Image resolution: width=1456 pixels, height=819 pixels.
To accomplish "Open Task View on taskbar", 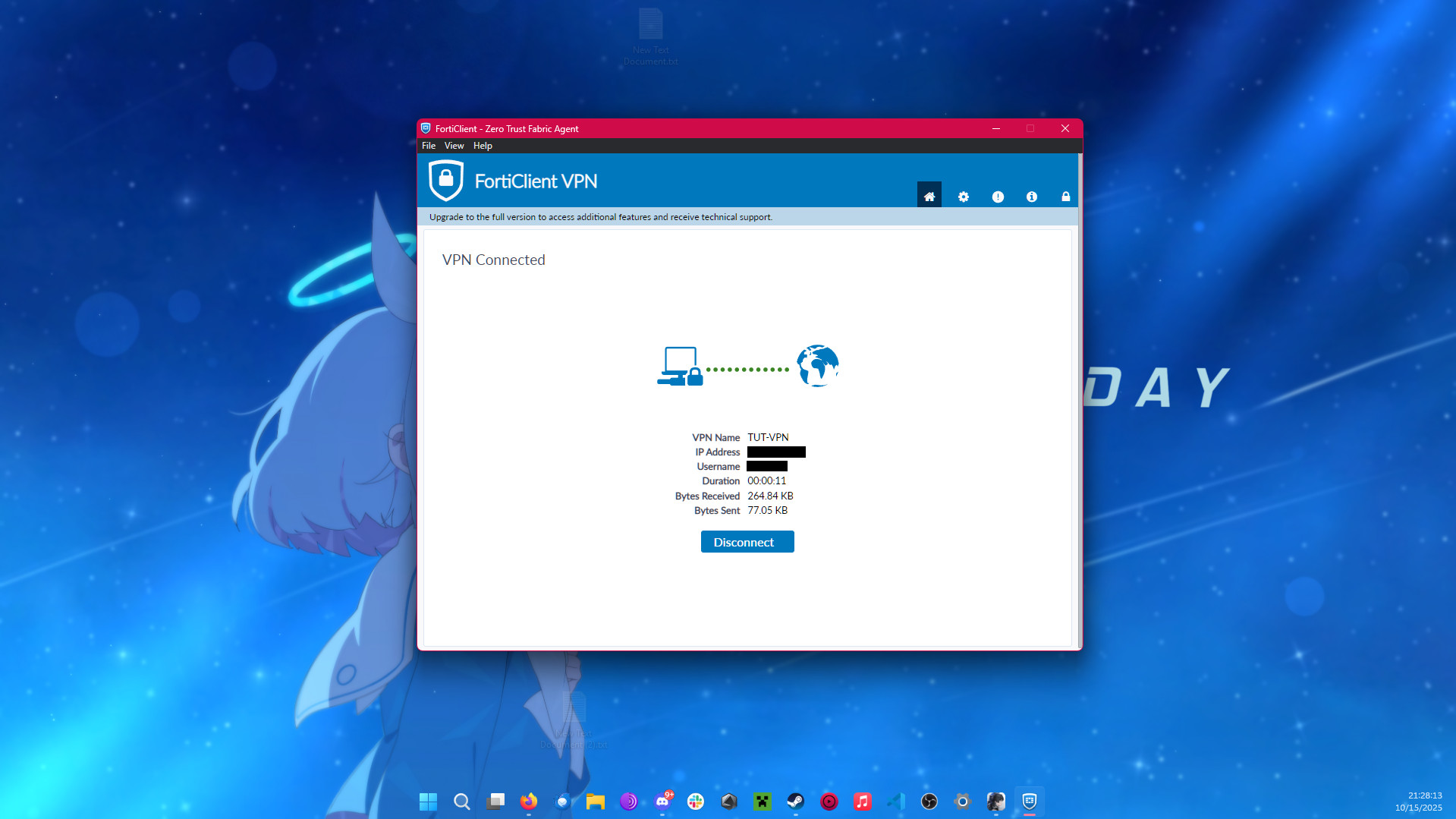I will click(495, 802).
